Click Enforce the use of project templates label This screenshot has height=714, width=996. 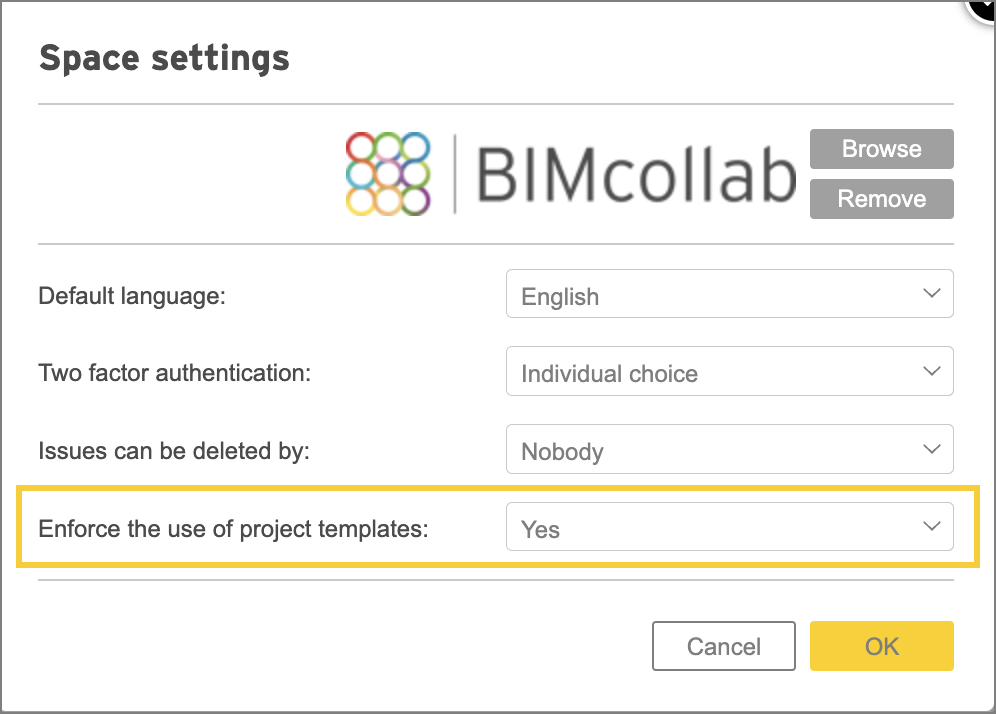pos(234,529)
